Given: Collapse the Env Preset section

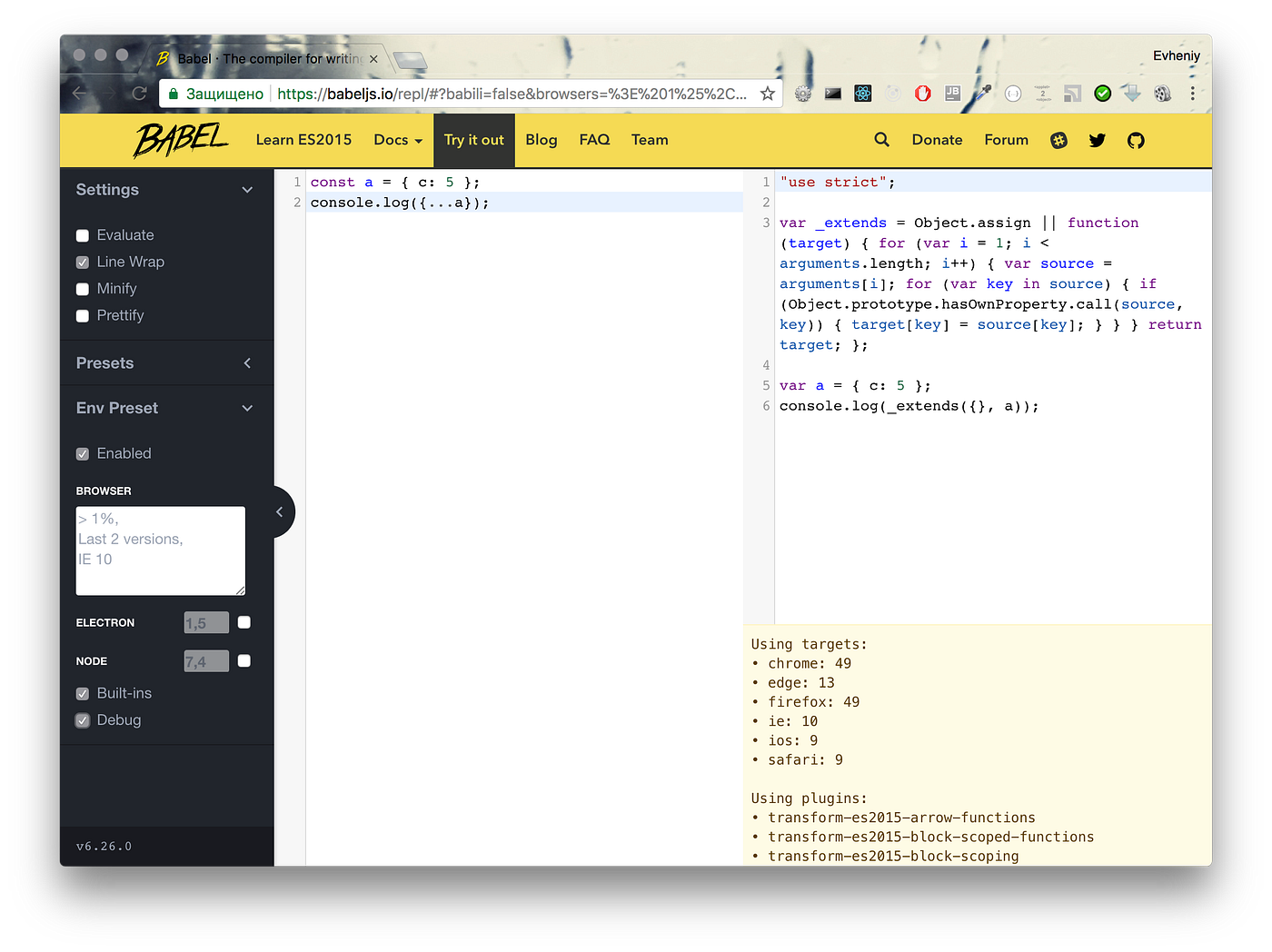Looking at the screenshot, I should point(247,408).
